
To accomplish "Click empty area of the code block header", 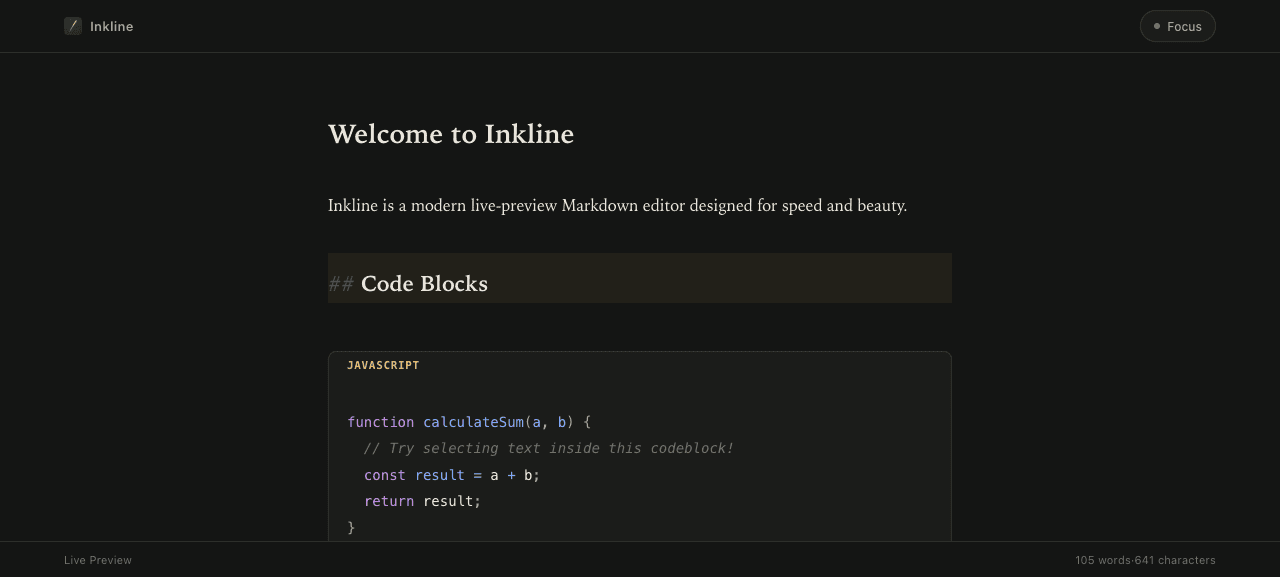I will point(680,365).
